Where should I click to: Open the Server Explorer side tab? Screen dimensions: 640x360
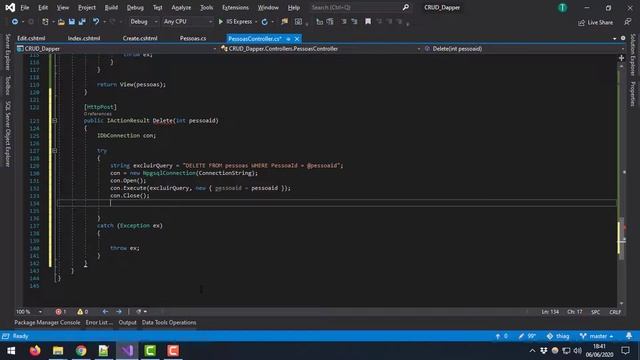(8, 52)
